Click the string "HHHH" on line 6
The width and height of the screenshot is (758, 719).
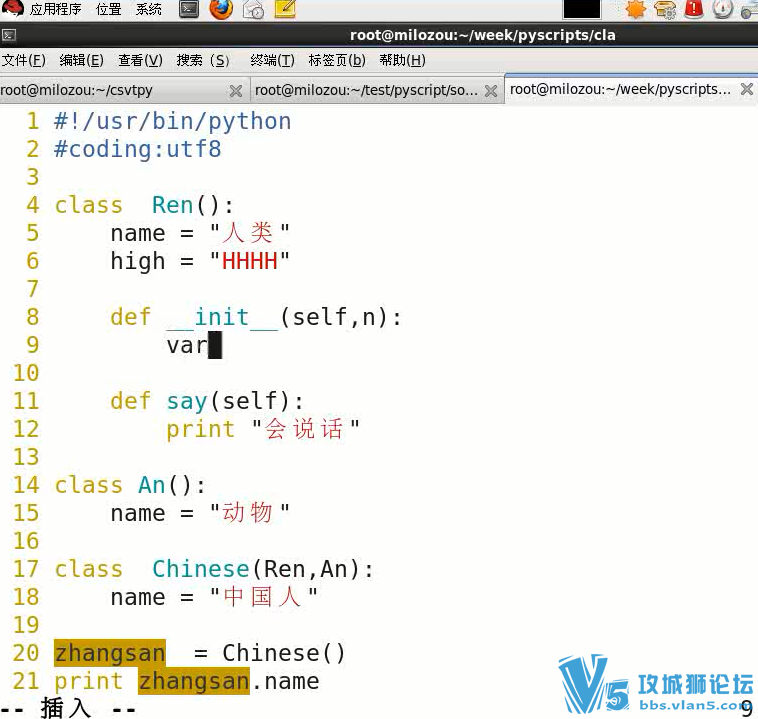pos(249,261)
